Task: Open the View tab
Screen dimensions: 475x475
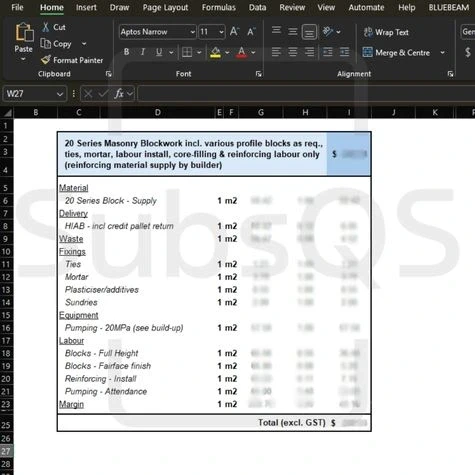Action: (326, 7)
